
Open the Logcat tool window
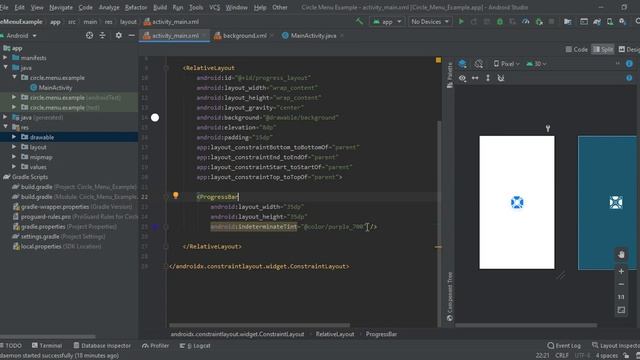195,345
